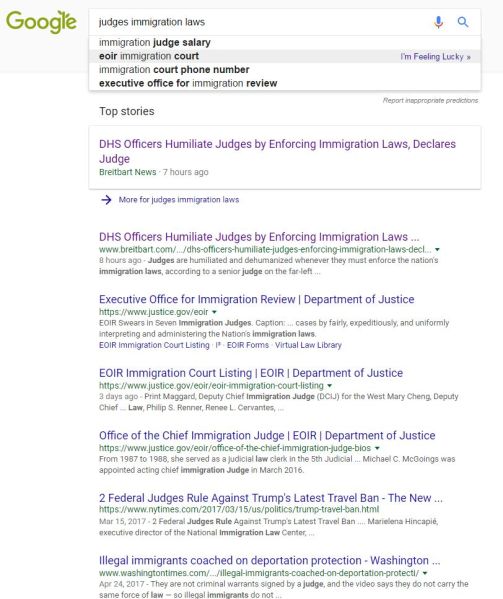This screenshot has height=599, width=503.
Task: Open dropdown arrow beside eoir-immigration-court-listing URL
Action: (330, 386)
